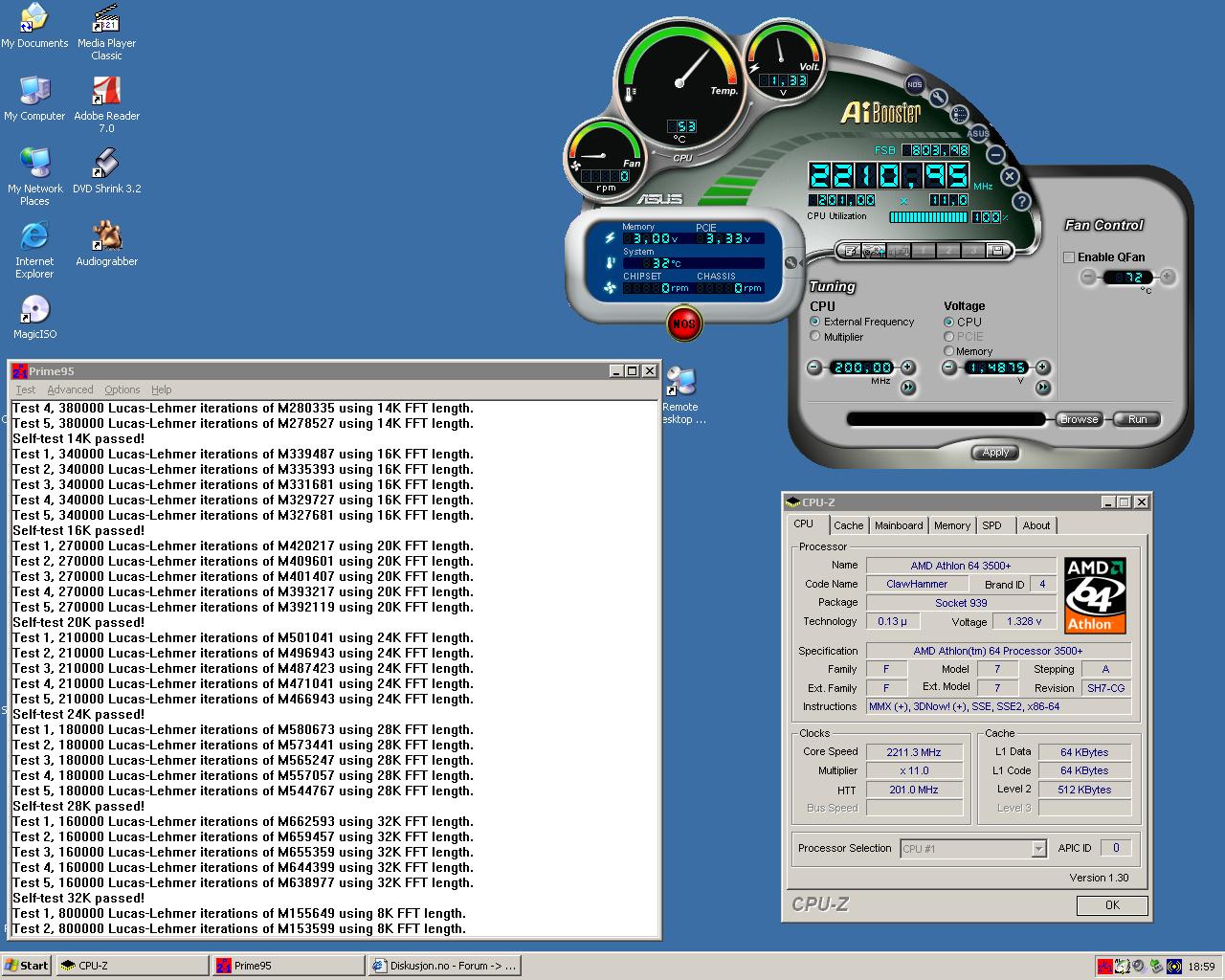This screenshot has width=1225, height=980.
Task: Click the safely remove hardware tray icon
Action: [x=1156, y=967]
